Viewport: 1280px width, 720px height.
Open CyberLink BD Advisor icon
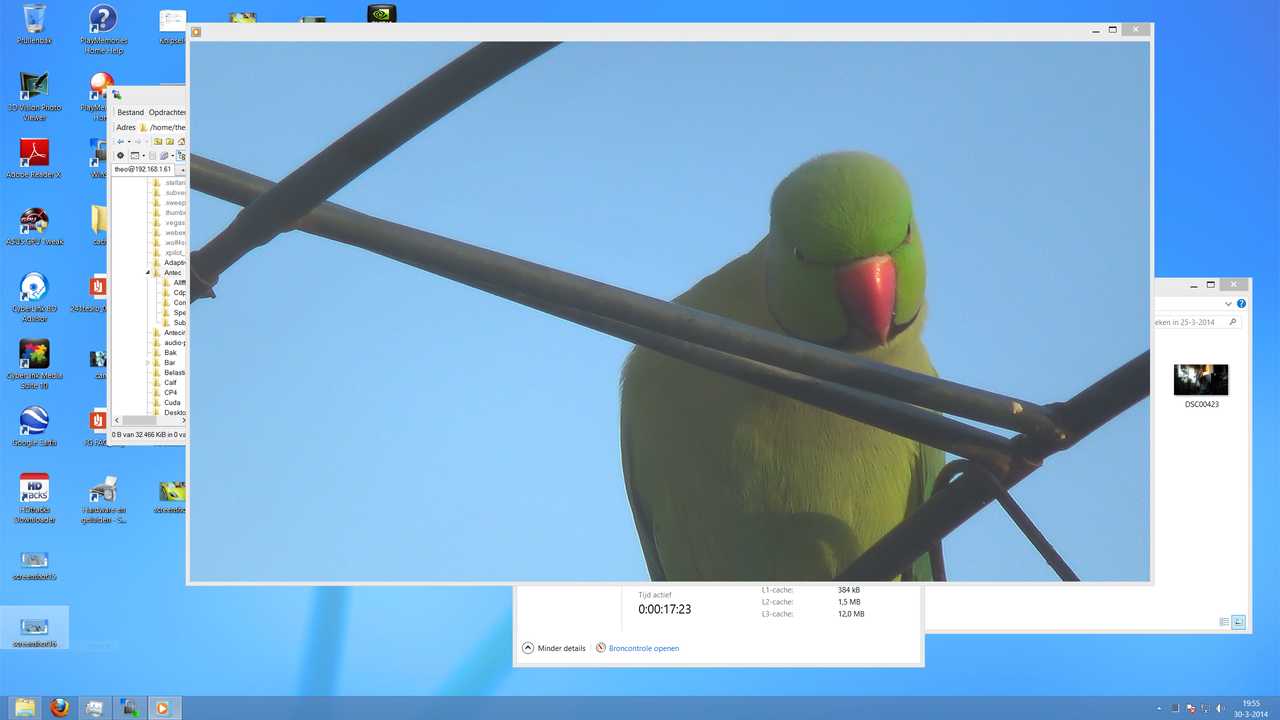(34, 298)
